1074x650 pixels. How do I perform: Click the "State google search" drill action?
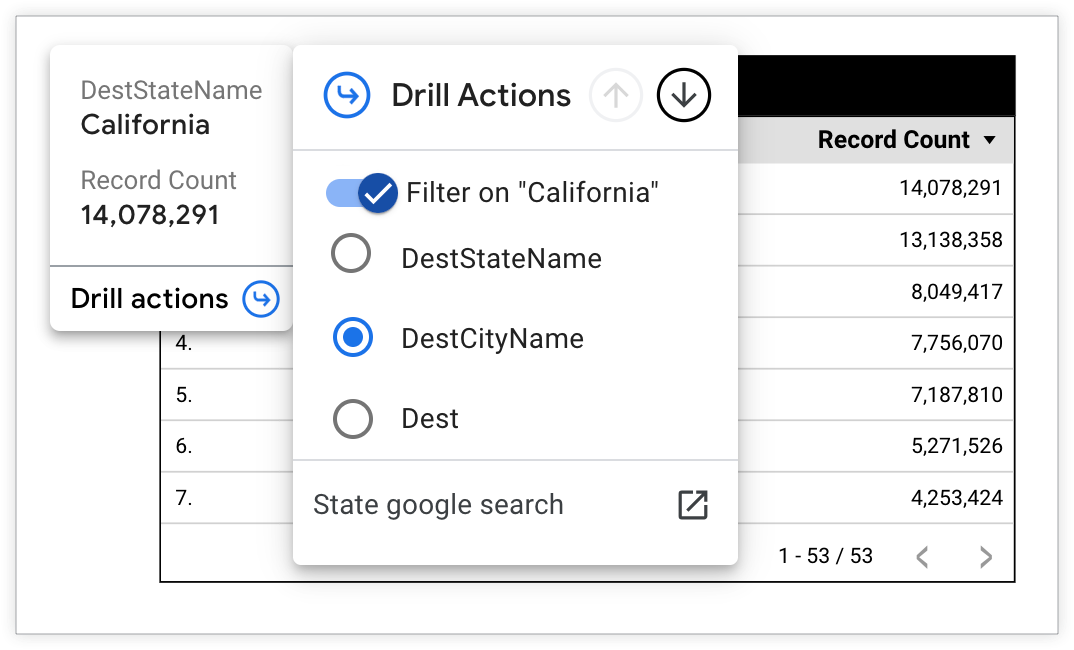click(438, 505)
